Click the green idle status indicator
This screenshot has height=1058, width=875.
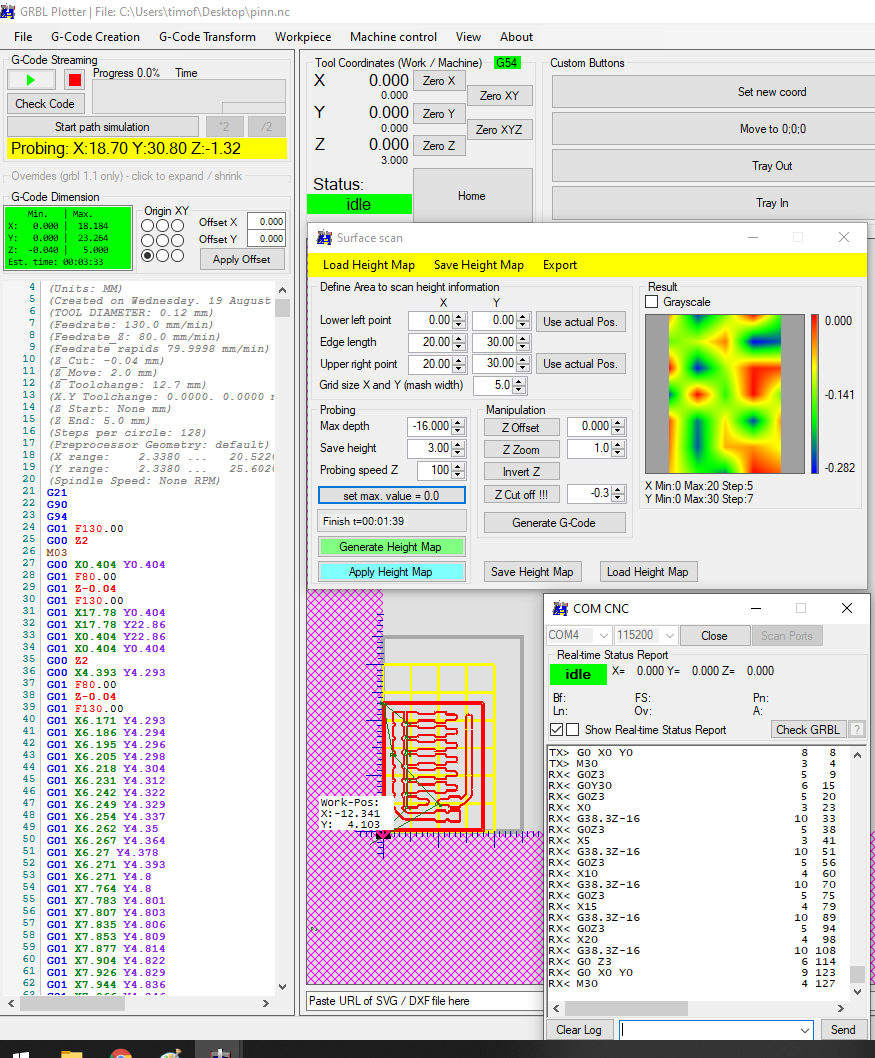(358, 204)
